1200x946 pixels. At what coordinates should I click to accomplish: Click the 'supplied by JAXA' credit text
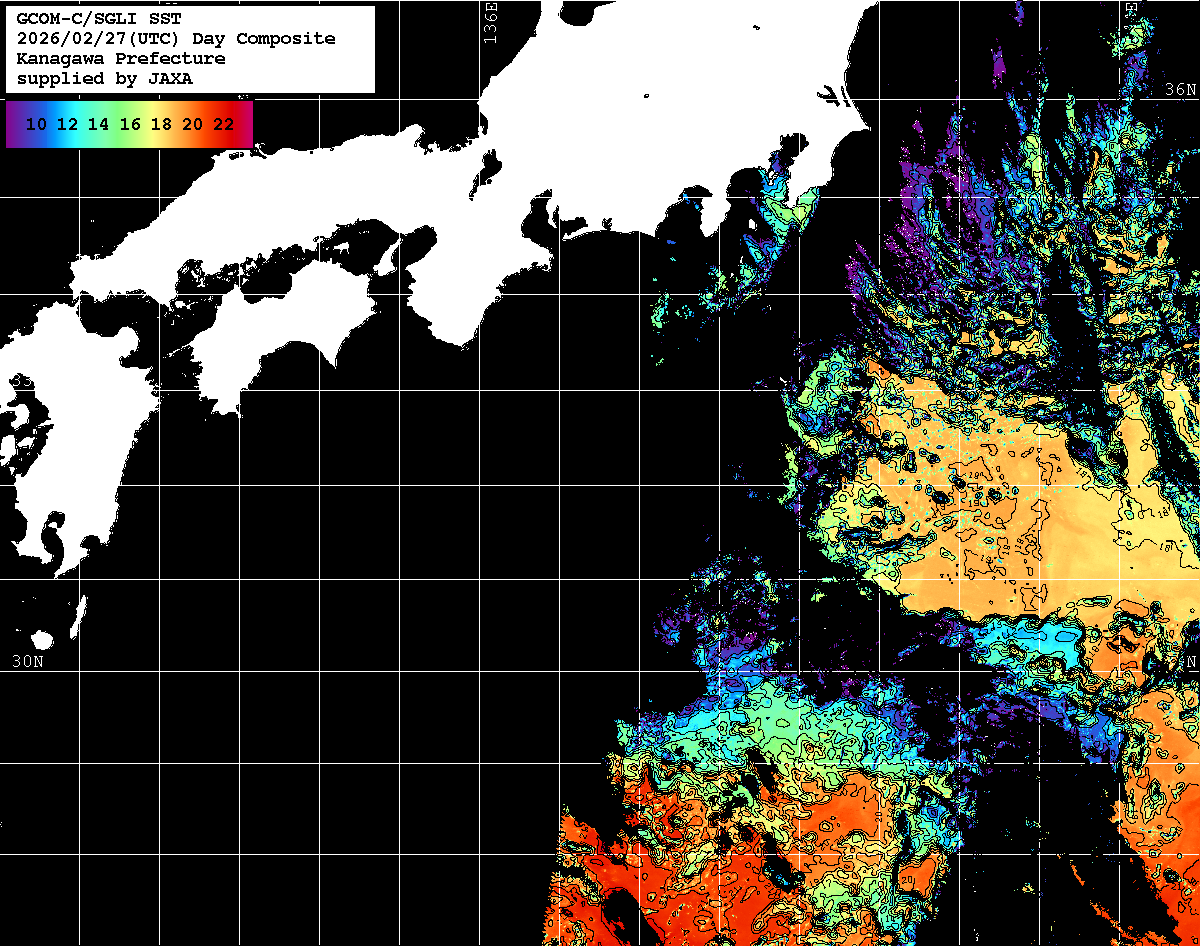pos(104,79)
